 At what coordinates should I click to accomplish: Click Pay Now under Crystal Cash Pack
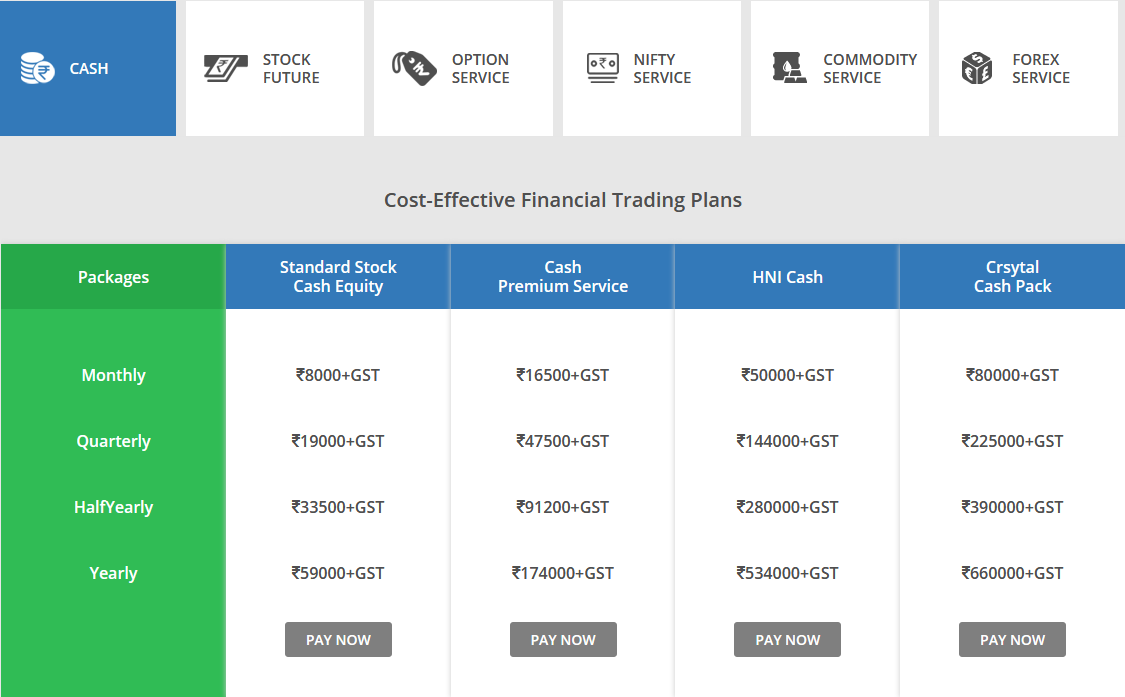coord(1012,640)
